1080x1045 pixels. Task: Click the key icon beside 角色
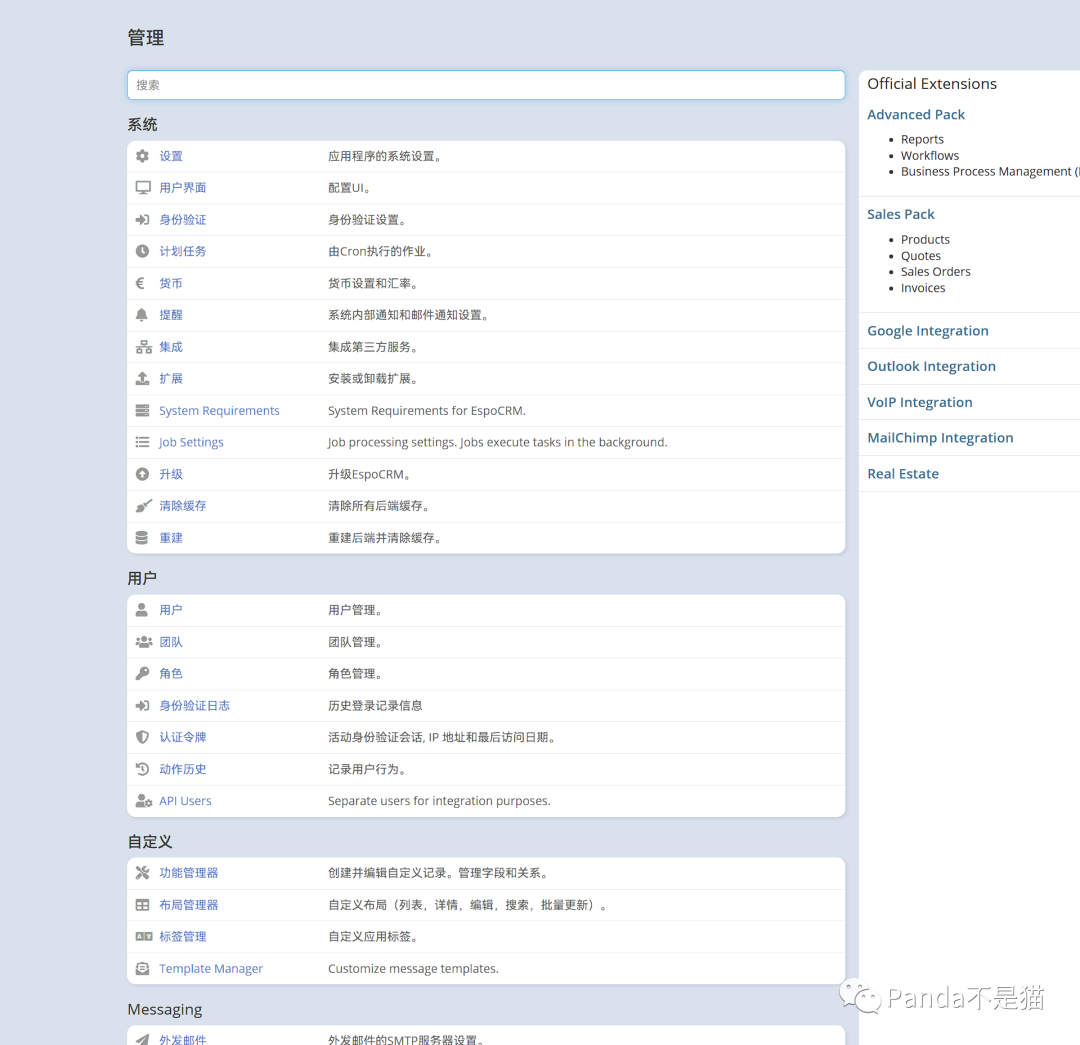143,674
